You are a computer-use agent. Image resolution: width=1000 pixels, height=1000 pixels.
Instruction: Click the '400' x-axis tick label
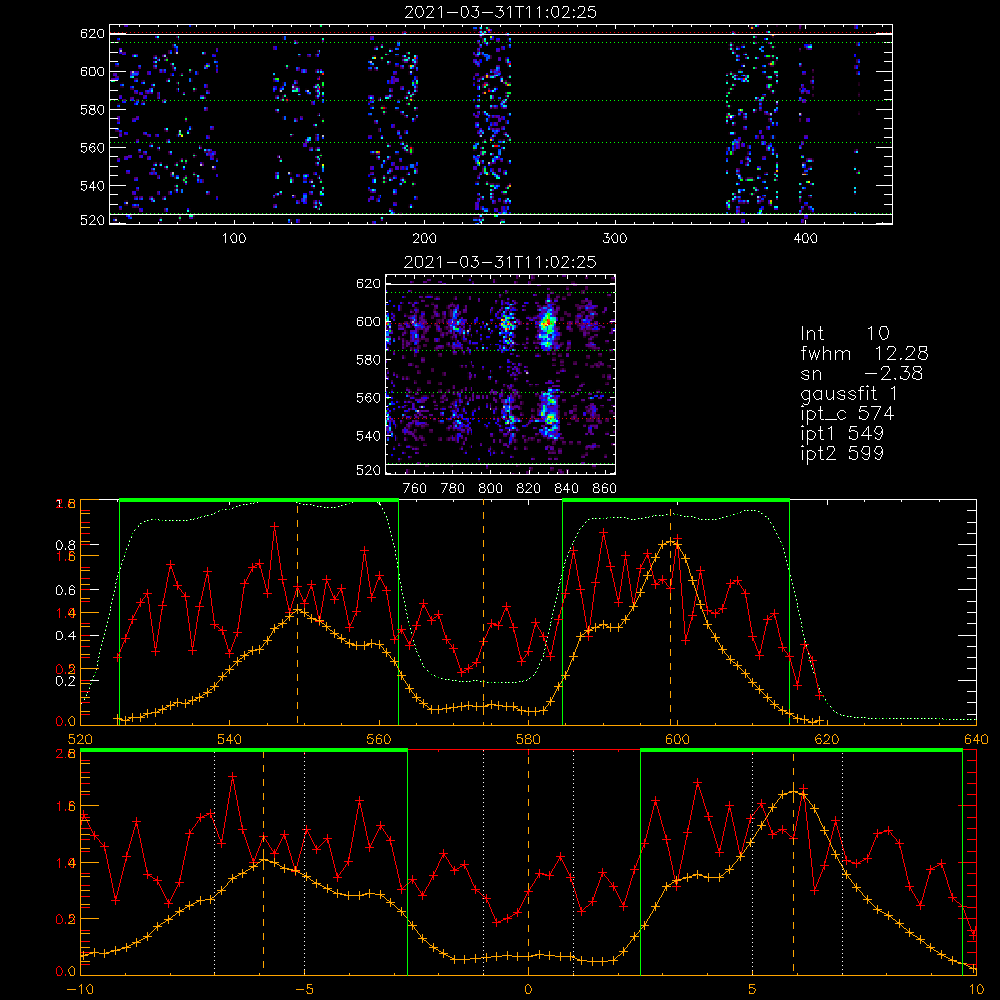pyautogui.click(x=805, y=239)
